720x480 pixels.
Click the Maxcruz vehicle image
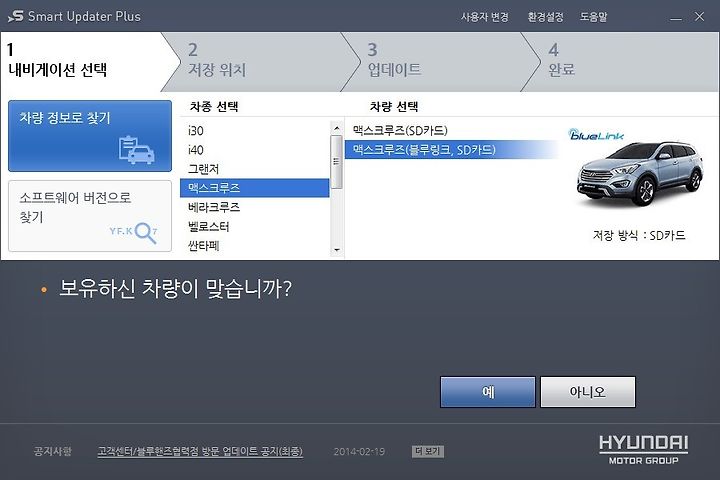(640, 175)
